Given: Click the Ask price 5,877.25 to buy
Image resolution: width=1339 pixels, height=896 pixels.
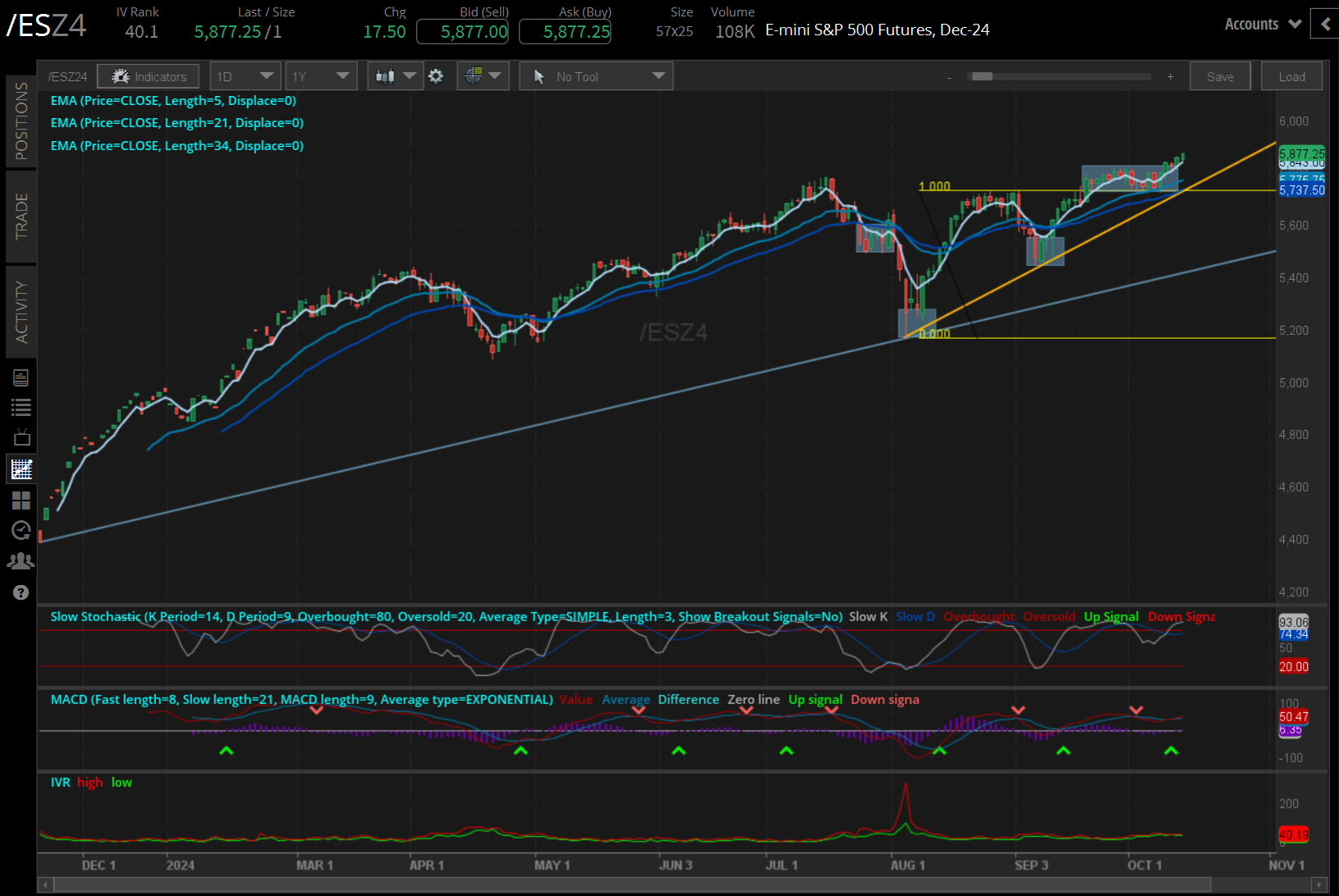Looking at the screenshot, I should pyautogui.click(x=565, y=31).
